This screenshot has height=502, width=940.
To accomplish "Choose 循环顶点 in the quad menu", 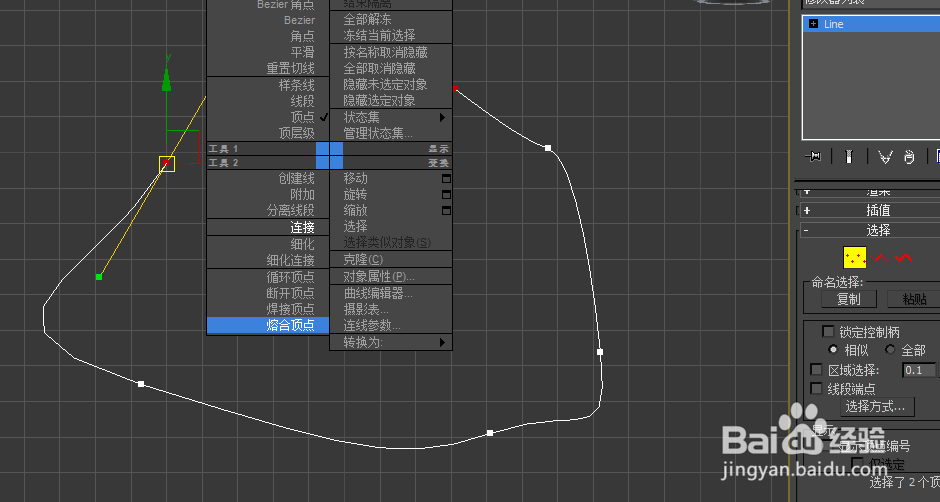I will [x=268, y=276].
